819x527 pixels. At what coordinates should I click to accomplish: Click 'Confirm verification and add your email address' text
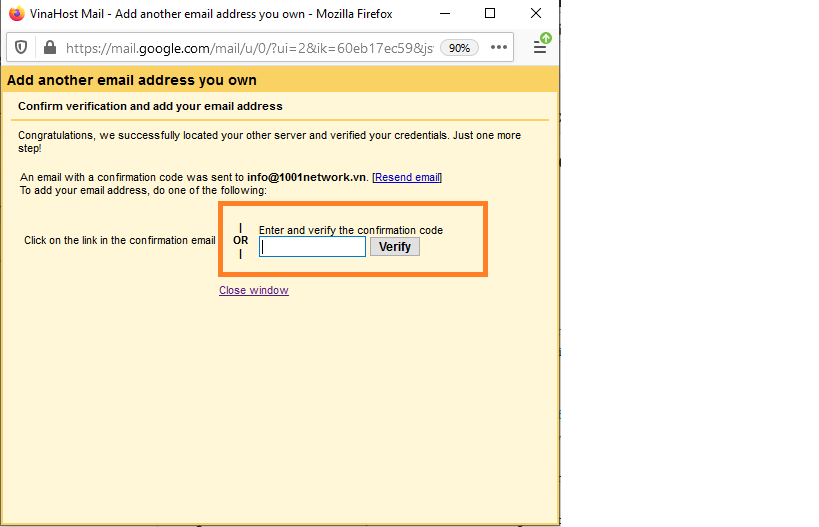coord(150,106)
